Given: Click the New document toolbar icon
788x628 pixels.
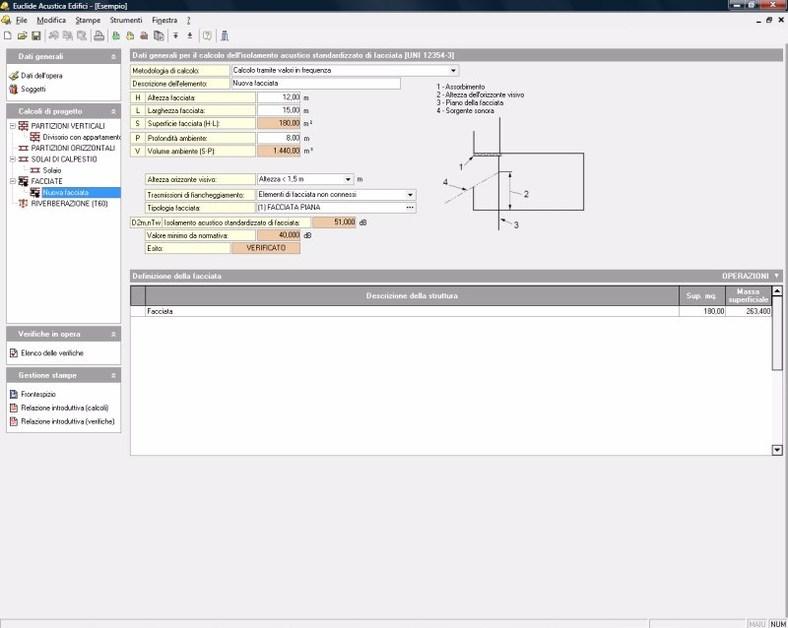Looking at the screenshot, I should tap(8, 36).
